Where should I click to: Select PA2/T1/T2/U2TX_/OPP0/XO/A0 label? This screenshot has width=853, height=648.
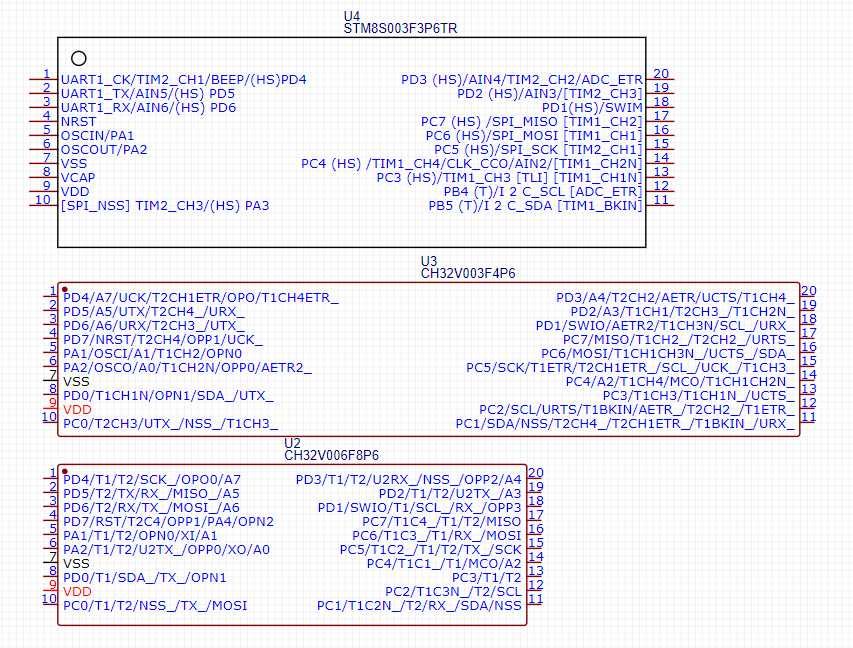tap(166, 550)
